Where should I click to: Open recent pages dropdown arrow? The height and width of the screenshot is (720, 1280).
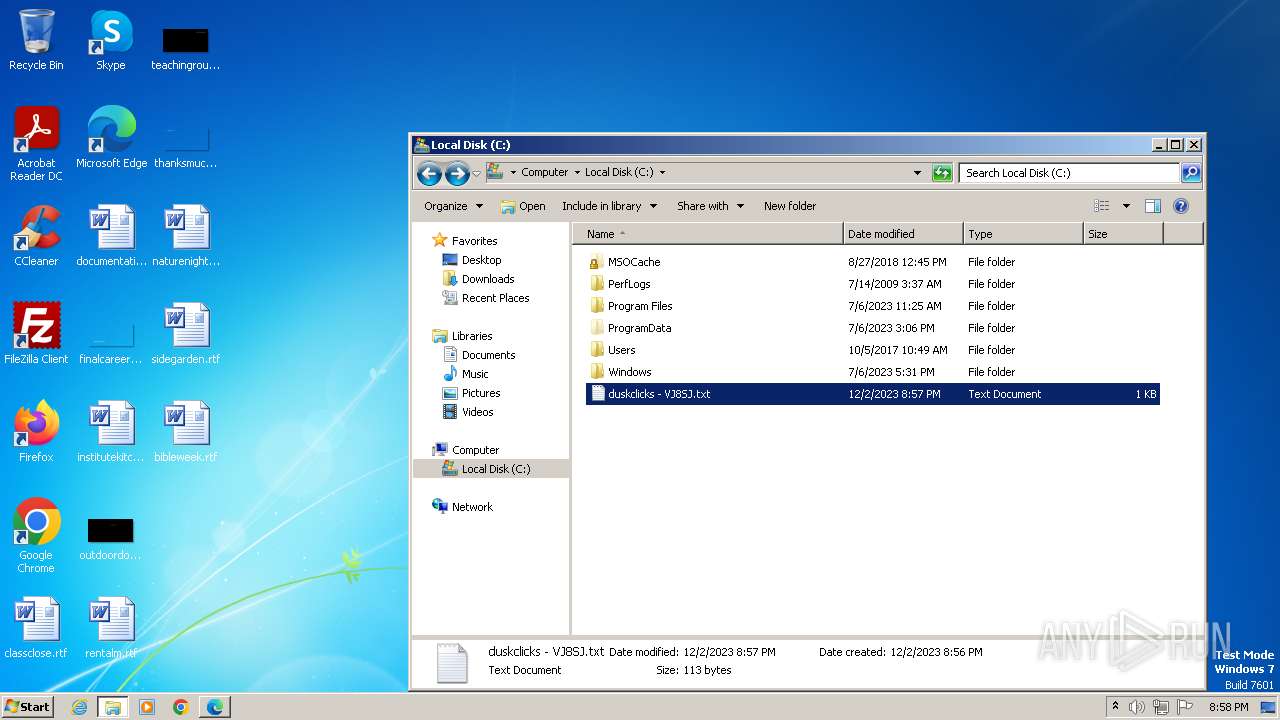point(476,174)
